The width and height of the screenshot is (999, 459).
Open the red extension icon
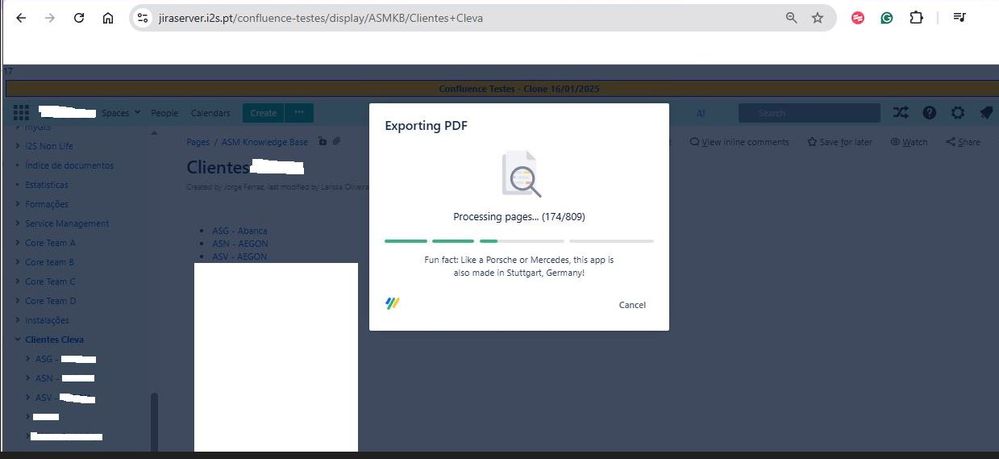point(858,18)
